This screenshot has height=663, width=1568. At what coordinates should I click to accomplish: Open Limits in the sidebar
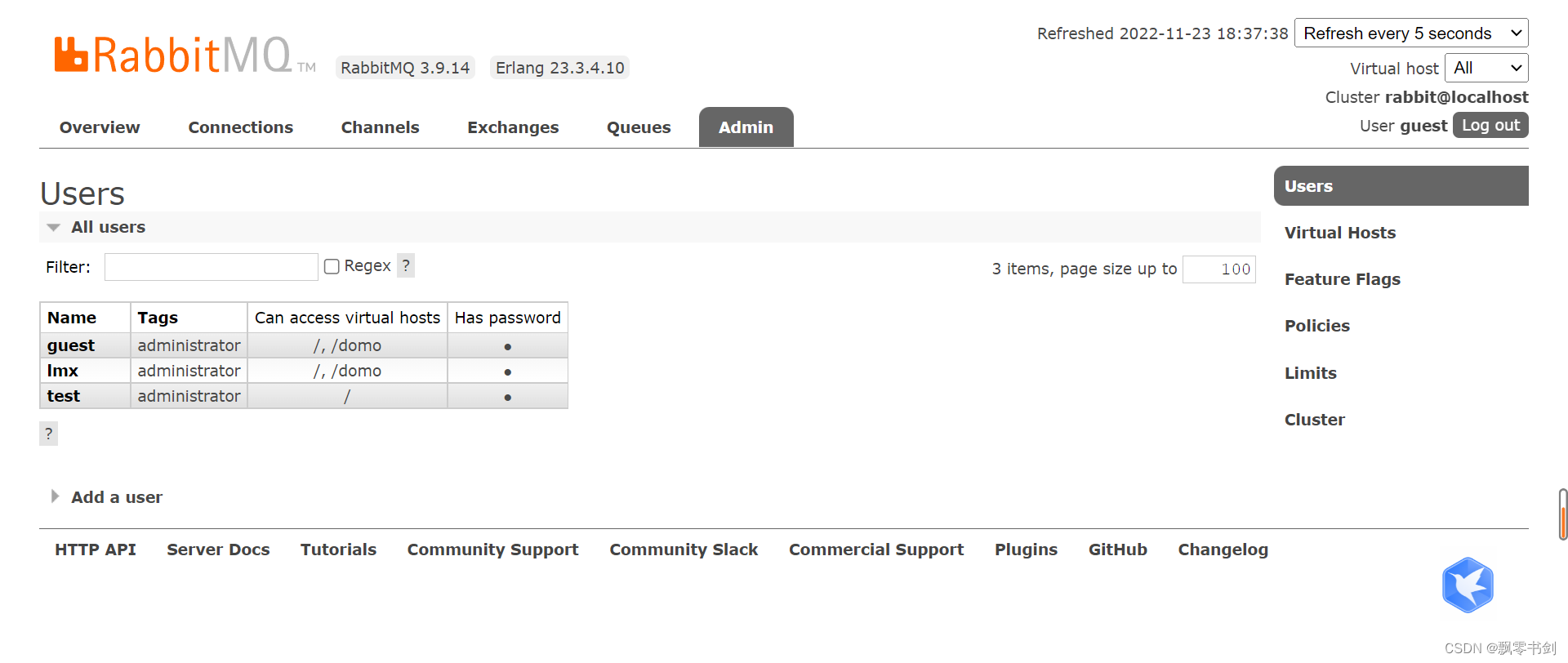click(x=1311, y=373)
